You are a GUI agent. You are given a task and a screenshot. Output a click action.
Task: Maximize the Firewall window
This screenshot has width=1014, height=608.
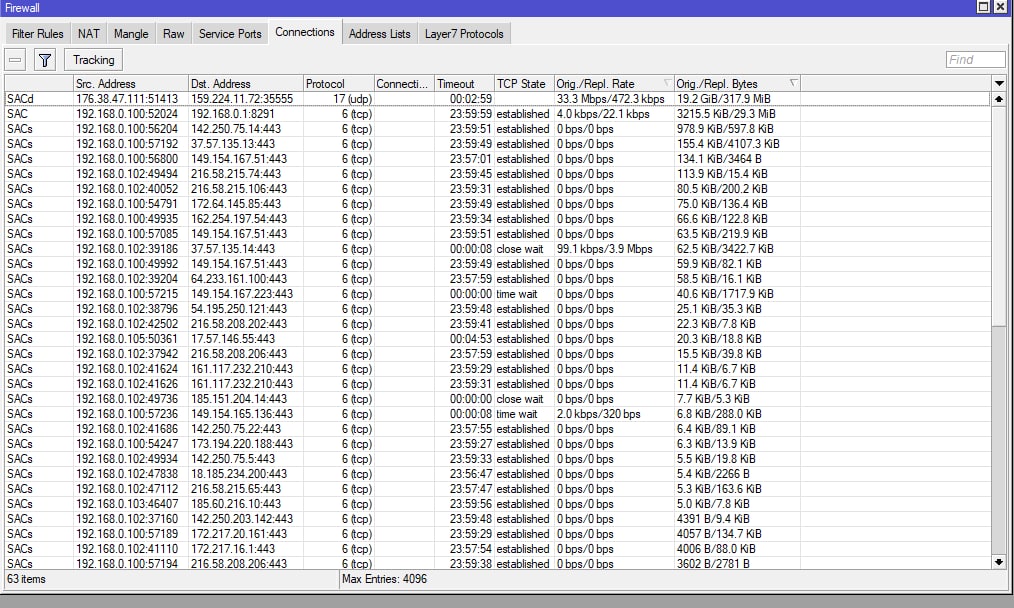coord(983,7)
